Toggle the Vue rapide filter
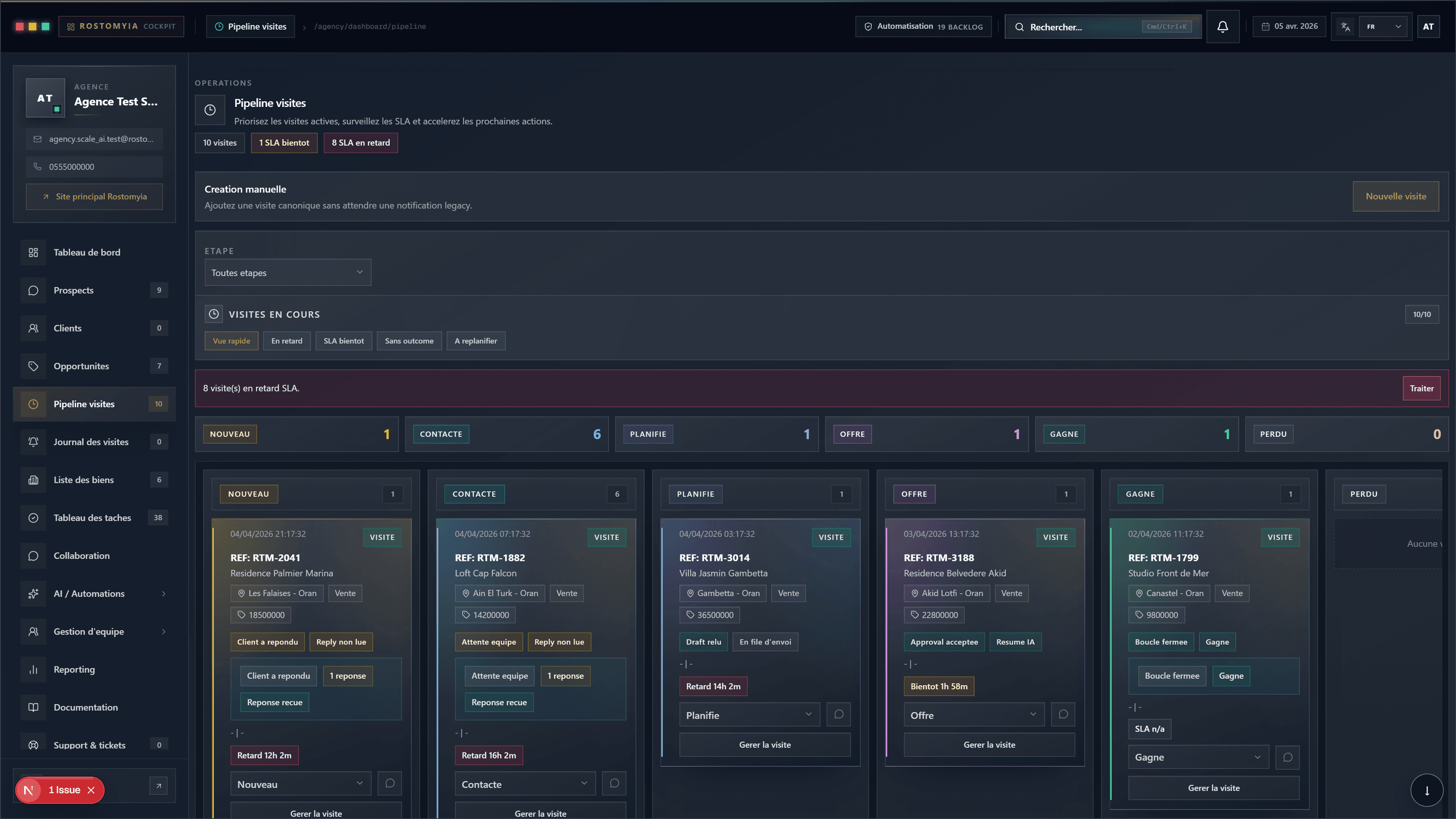Screen dimensions: 1456x819 coord(232,341)
